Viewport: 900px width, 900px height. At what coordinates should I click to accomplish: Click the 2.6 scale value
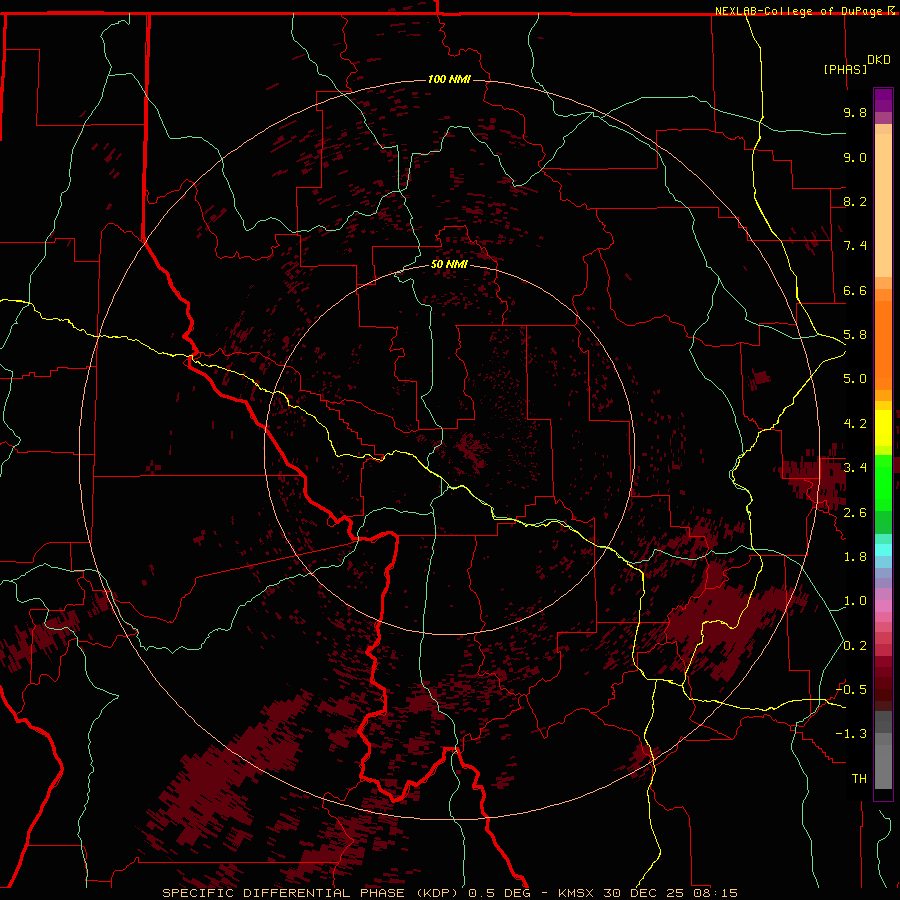pyautogui.click(x=855, y=513)
